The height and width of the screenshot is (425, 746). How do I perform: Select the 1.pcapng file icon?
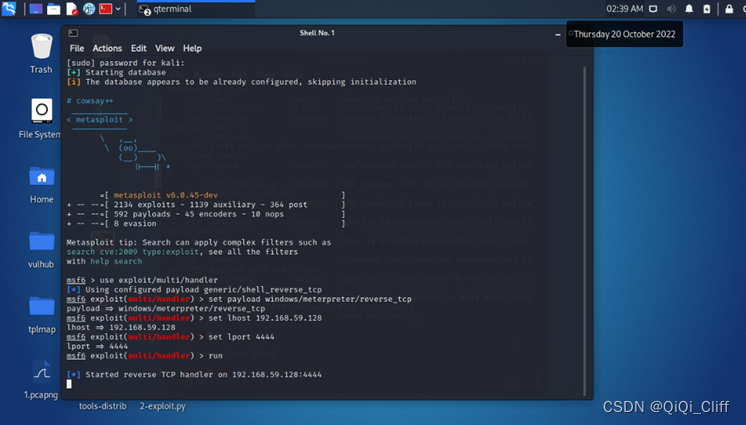click(41, 379)
